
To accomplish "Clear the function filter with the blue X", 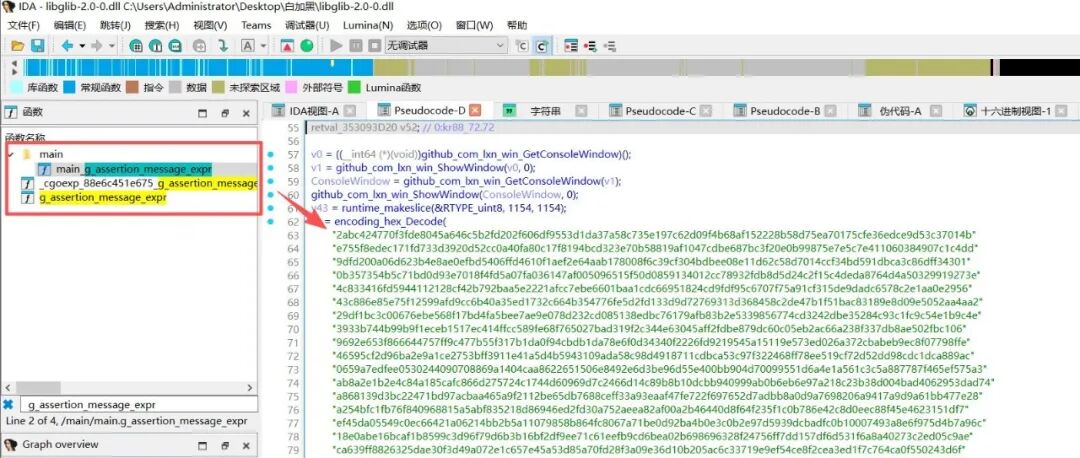I will (x=8, y=405).
